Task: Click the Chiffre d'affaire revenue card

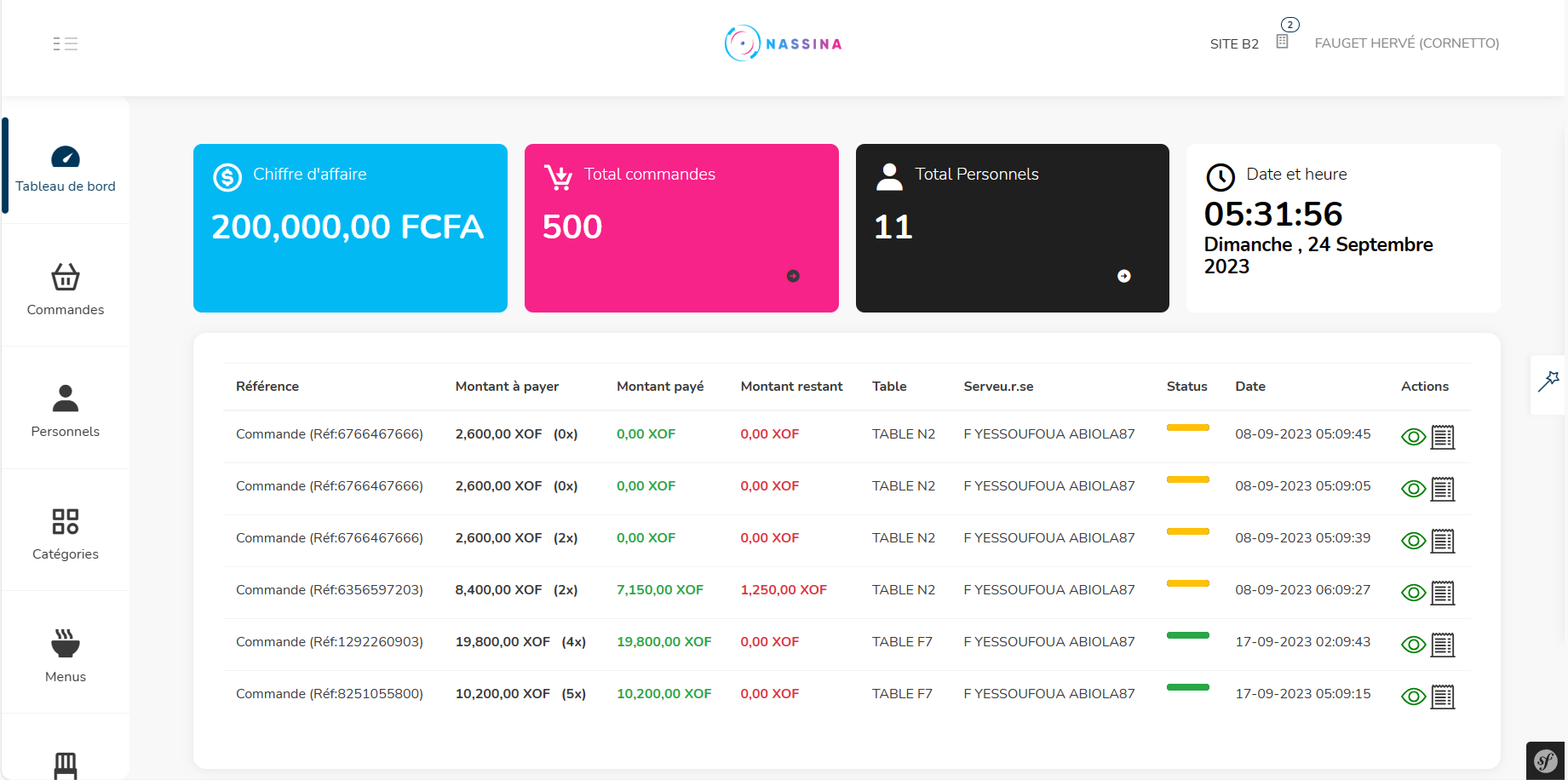Action: coord(350,228)
